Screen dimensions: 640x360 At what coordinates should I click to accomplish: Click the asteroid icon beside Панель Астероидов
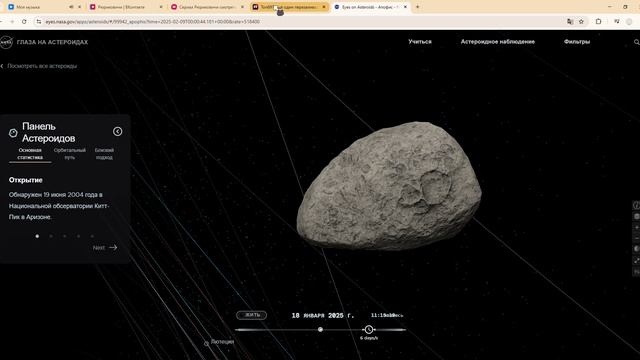click(13, 133)
